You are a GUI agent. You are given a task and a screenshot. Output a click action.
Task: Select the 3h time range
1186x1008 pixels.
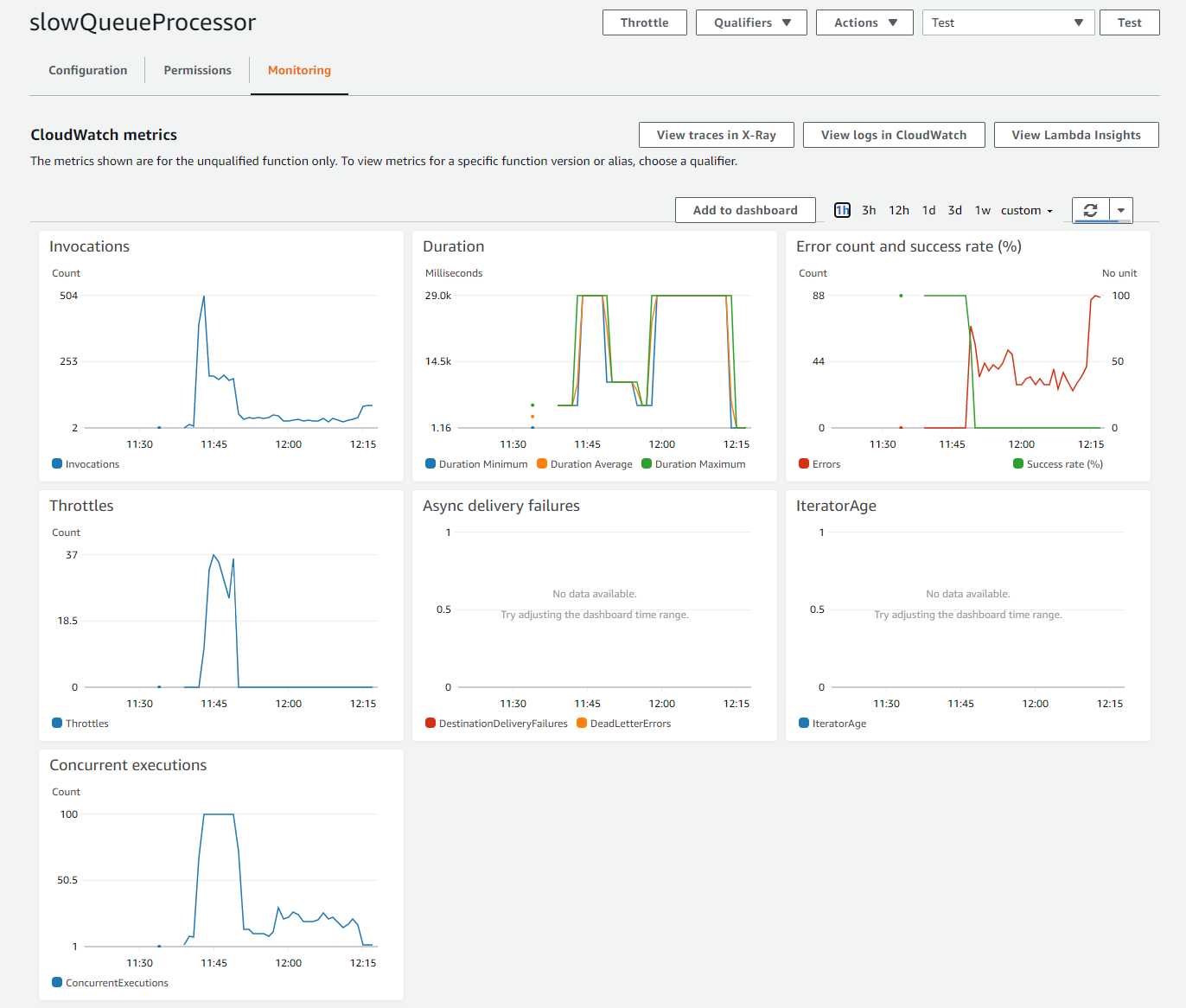tap(869, 209)
